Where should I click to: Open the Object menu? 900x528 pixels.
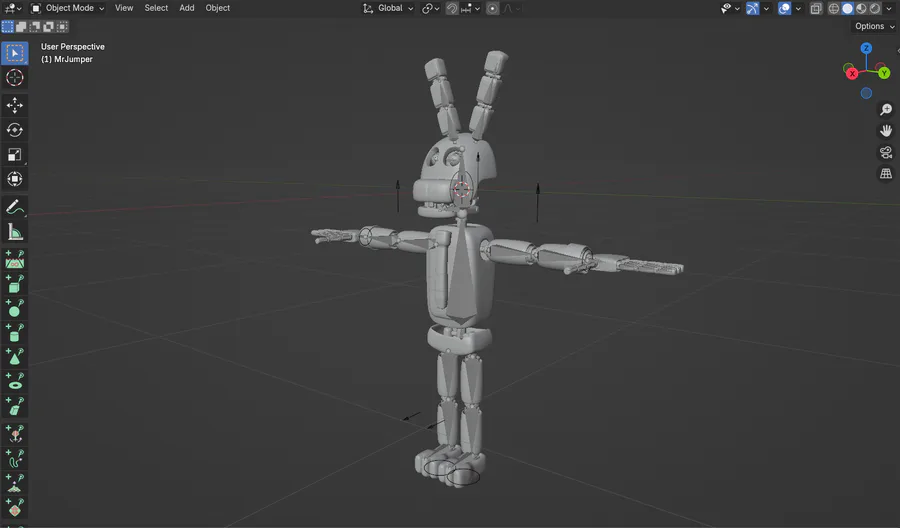[218, 8]
